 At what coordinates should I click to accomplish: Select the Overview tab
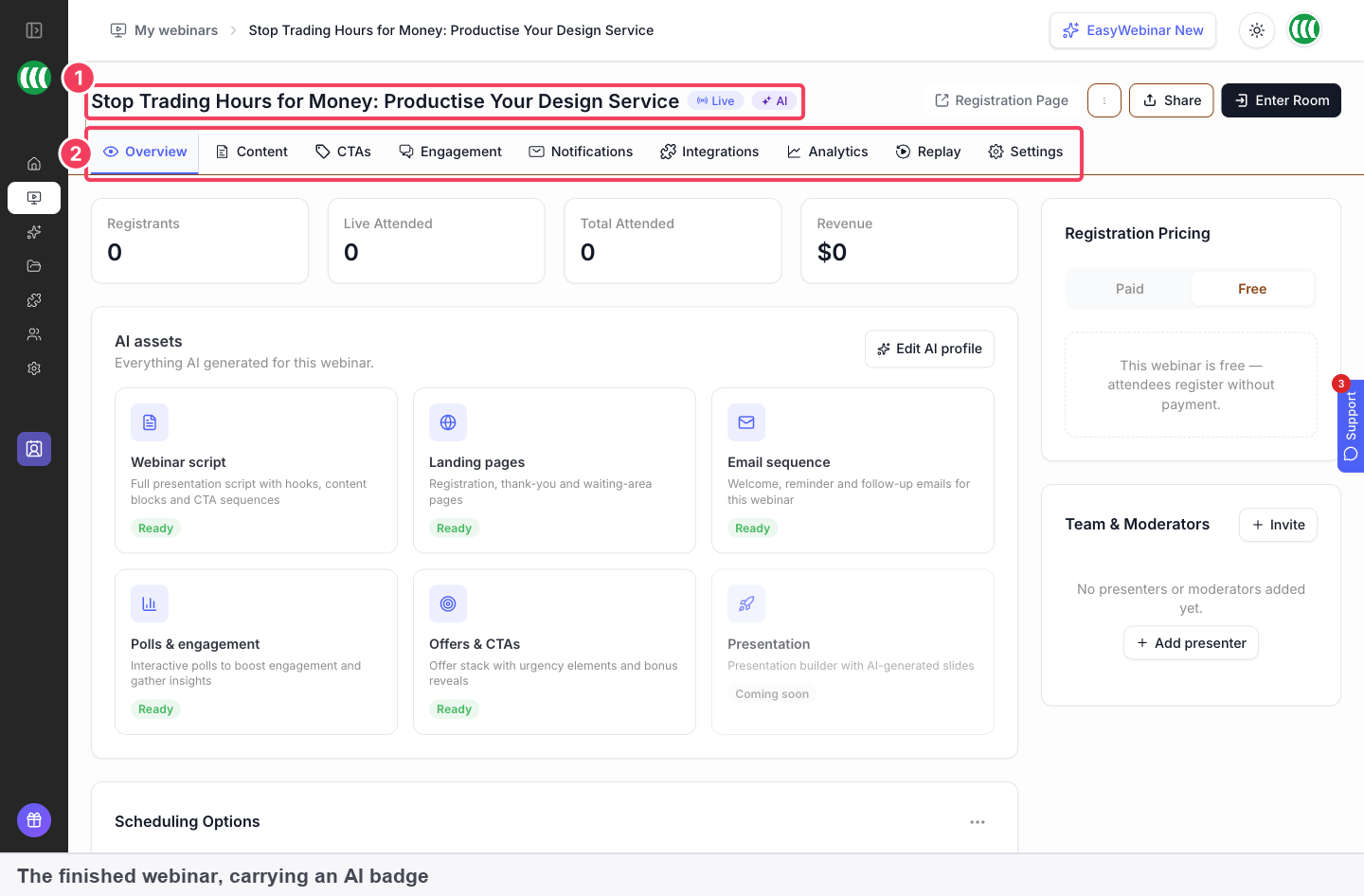pos(145,152)
